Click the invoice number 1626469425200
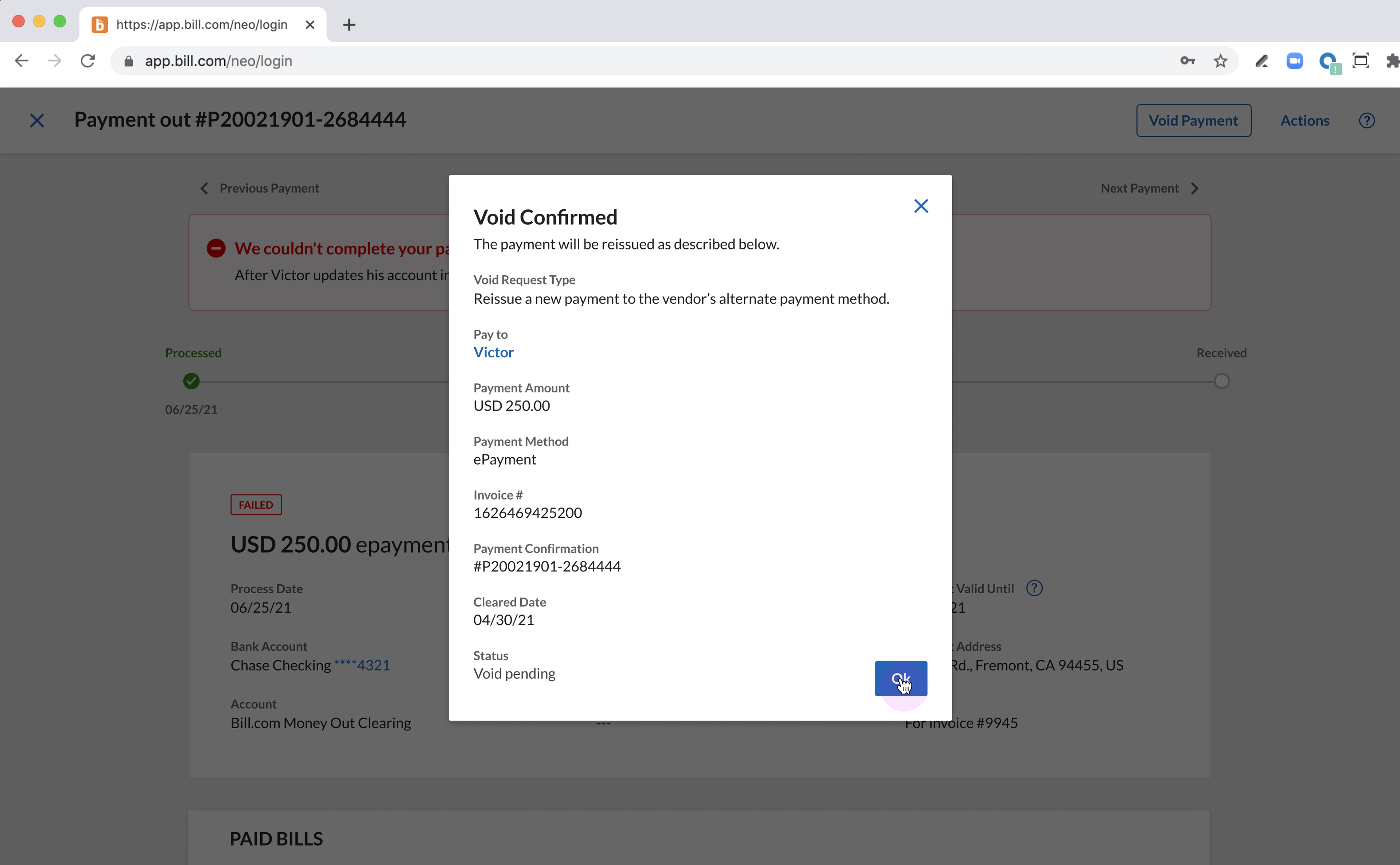Viewport: 1400px width, 865px height. (x=528, y=513)
